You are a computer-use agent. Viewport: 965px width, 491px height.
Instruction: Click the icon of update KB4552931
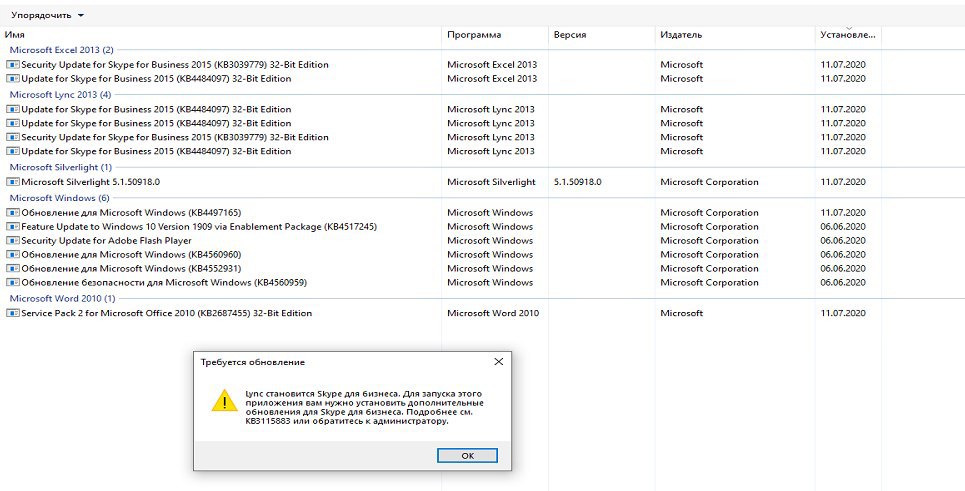tap(13, 268)
